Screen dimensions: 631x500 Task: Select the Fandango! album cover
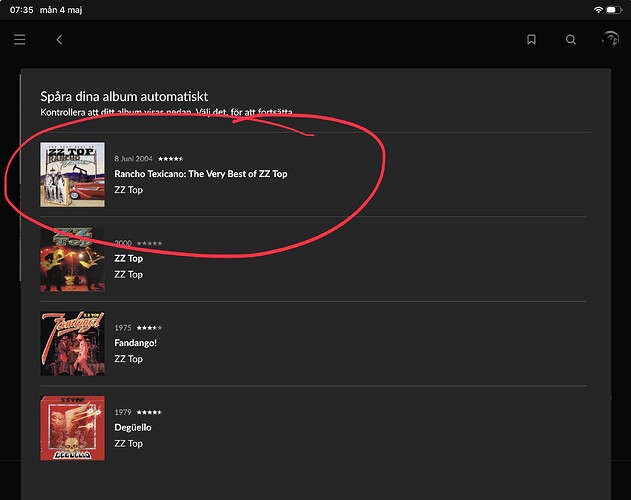[x=72, y=343]
